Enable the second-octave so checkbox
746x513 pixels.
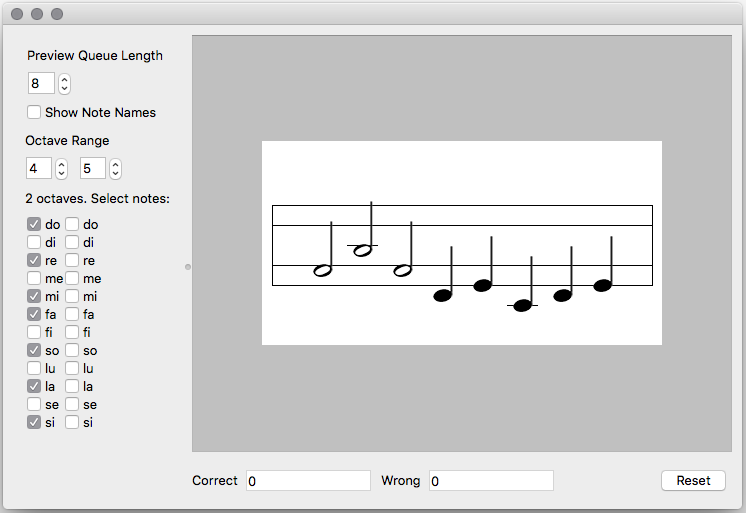(x=72, y=350)
